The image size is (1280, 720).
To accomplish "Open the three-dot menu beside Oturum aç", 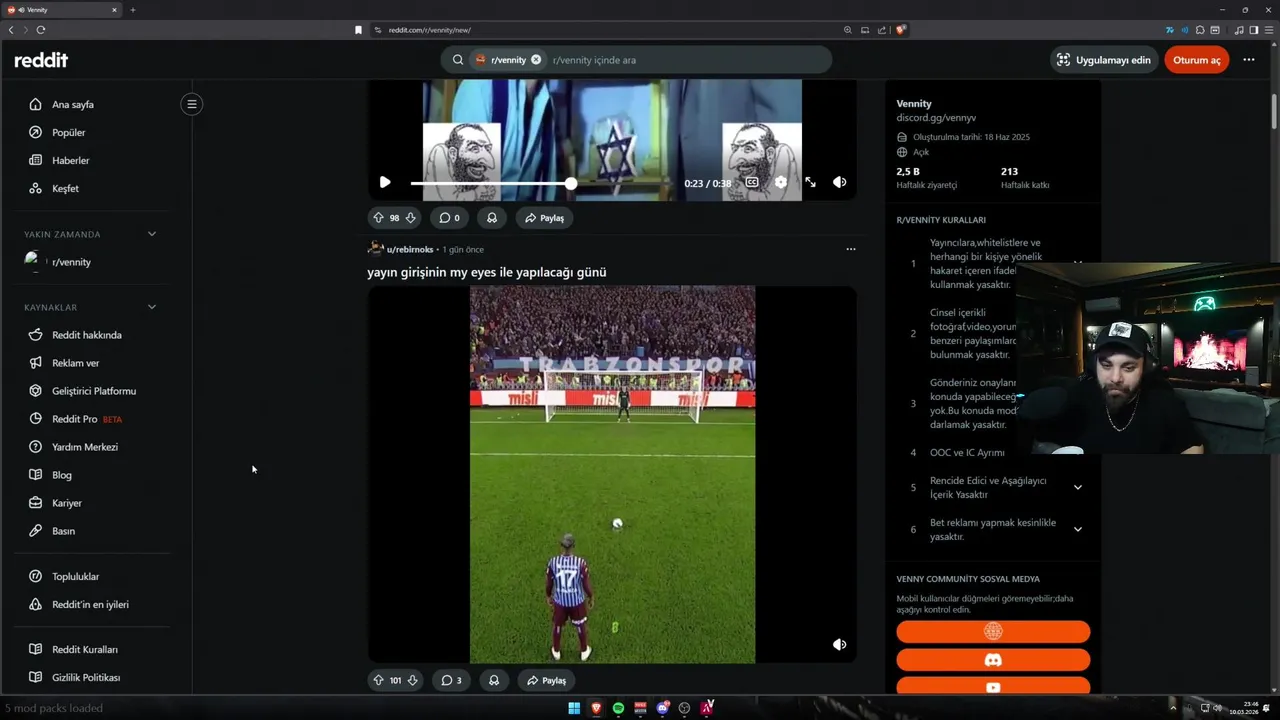I will point(1249,60).
